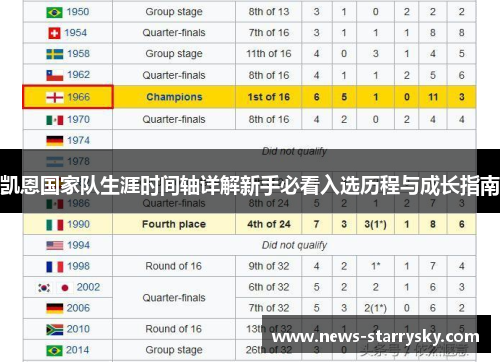The image size is (500, 362).
Task: Select '8th of 16' in the 1962 row
Action: [269, 75]
